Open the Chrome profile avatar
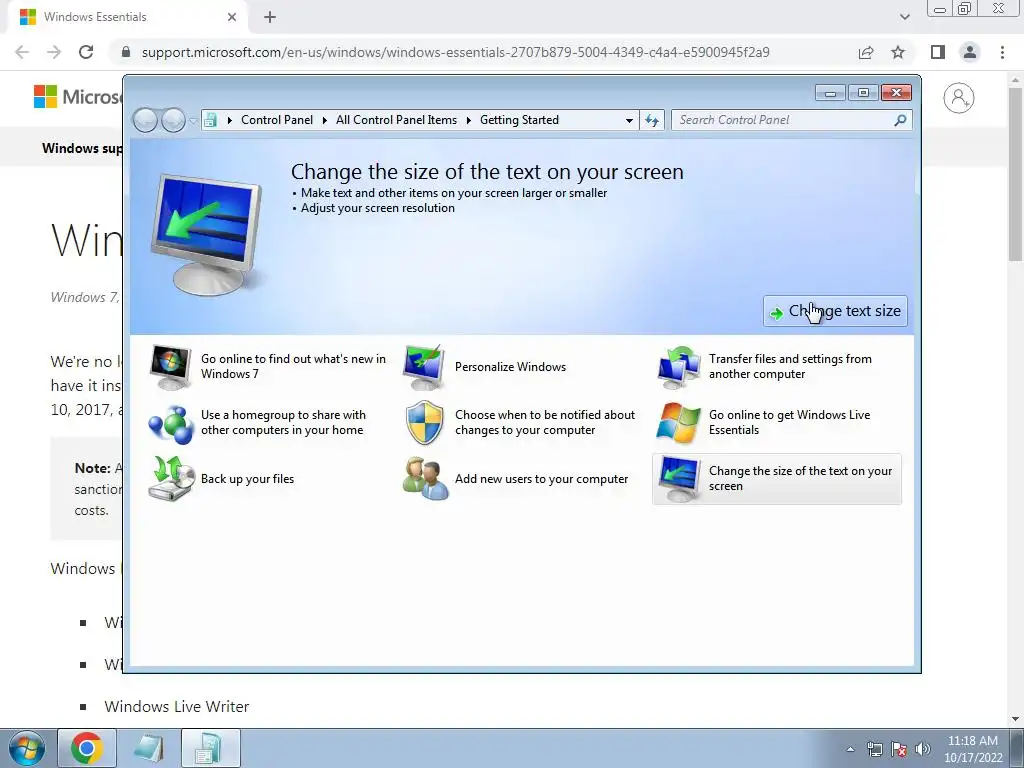 point(970,52)
